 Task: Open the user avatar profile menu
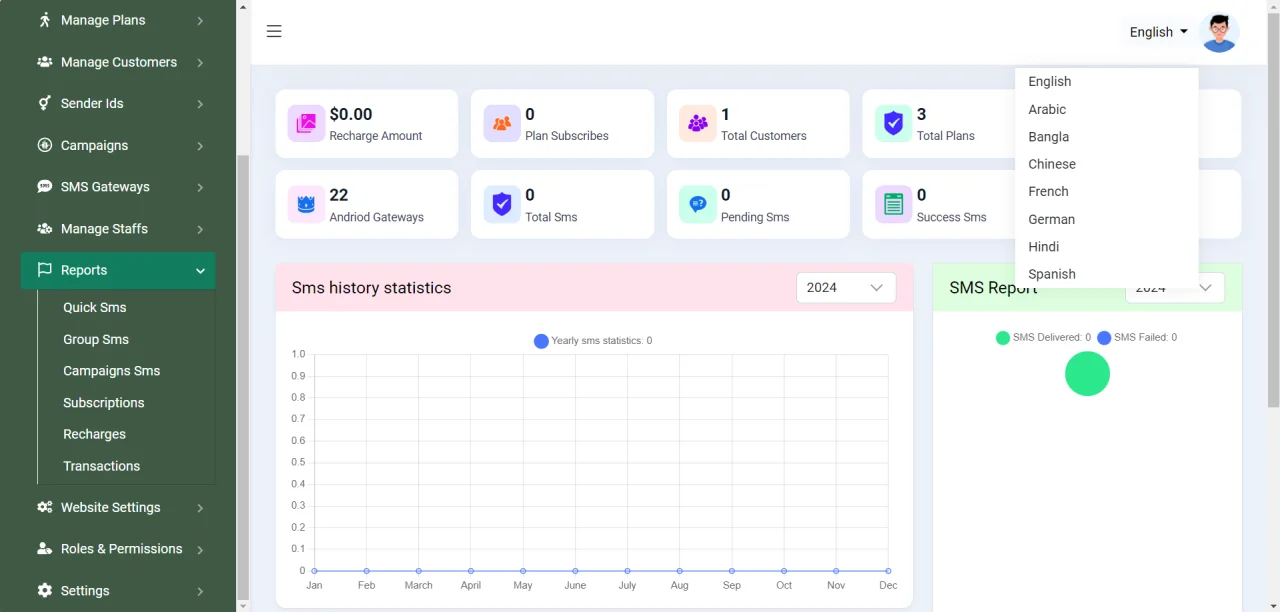[1219, 32]
